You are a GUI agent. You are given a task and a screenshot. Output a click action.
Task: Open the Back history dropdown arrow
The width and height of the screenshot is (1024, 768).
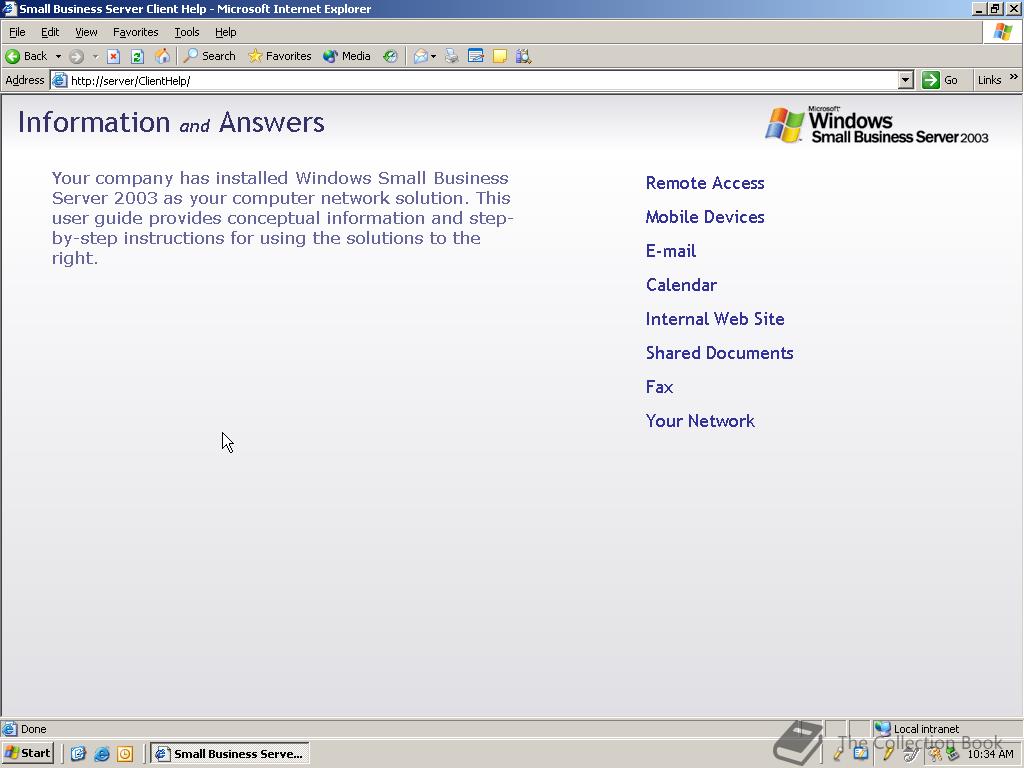pos(58,56)
